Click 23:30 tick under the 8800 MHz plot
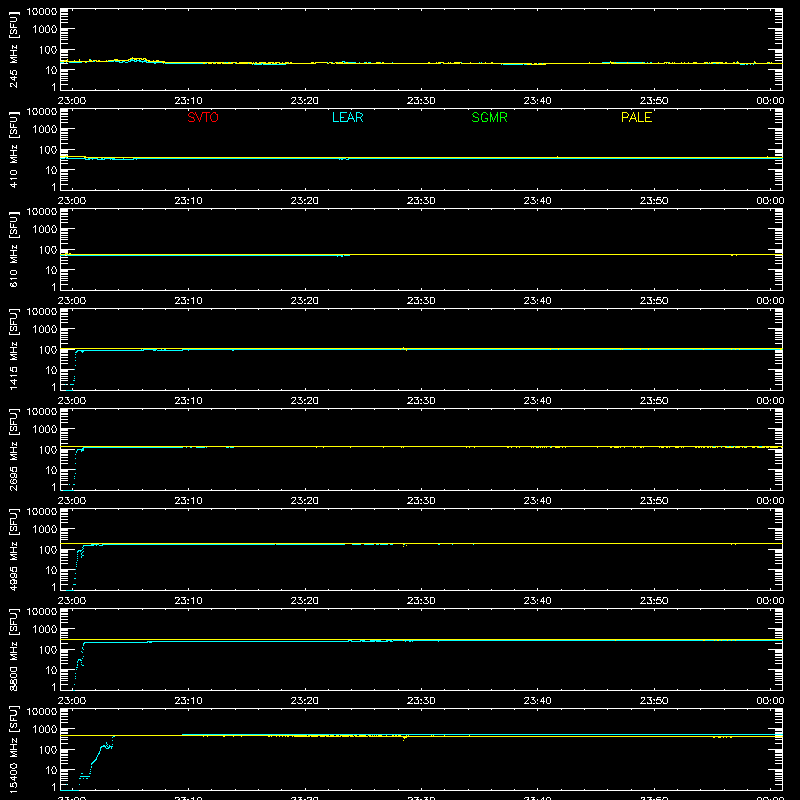 (x=421, y=701)
